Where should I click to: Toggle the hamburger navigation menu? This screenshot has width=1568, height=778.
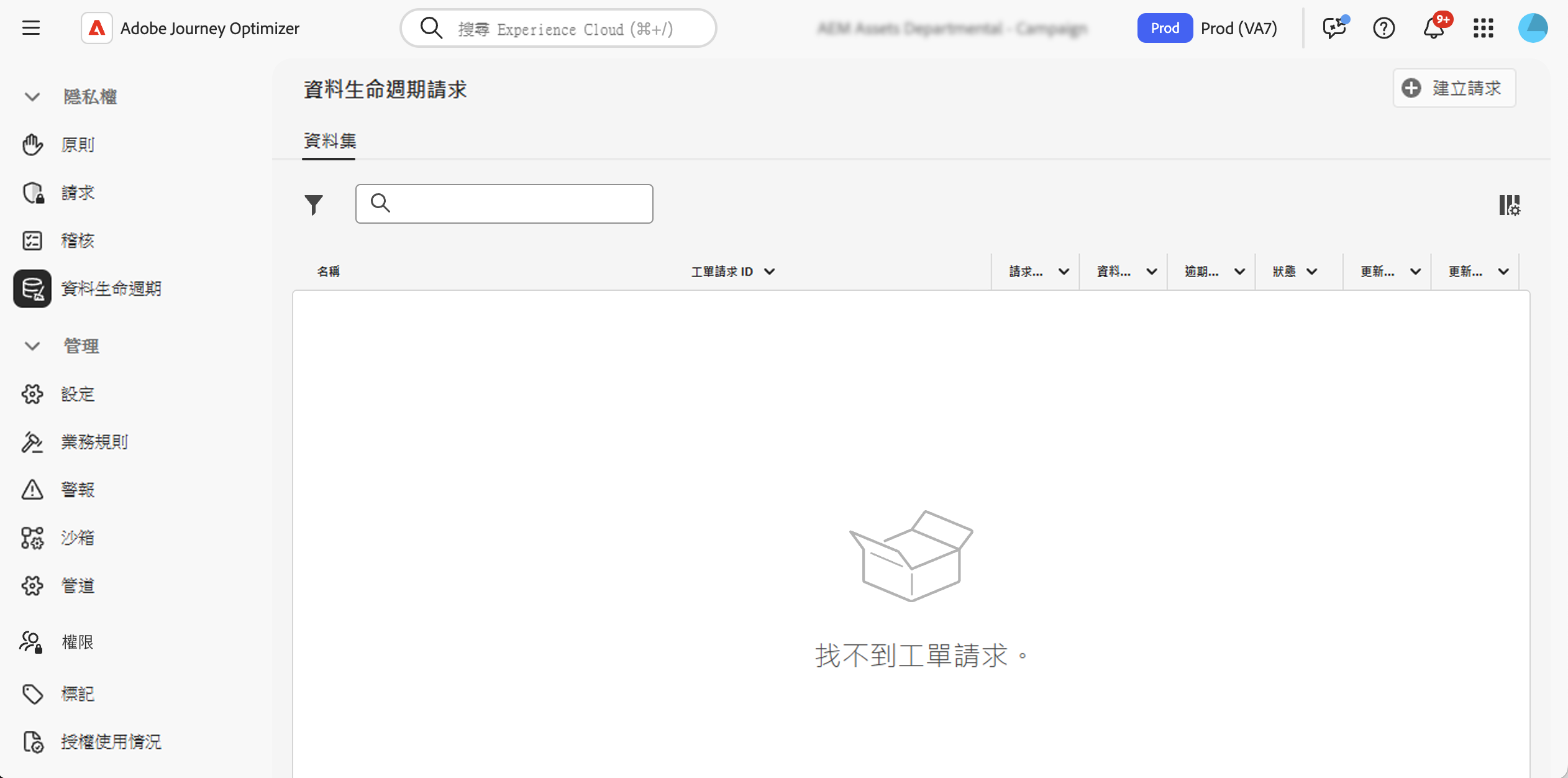coord(31,28)
